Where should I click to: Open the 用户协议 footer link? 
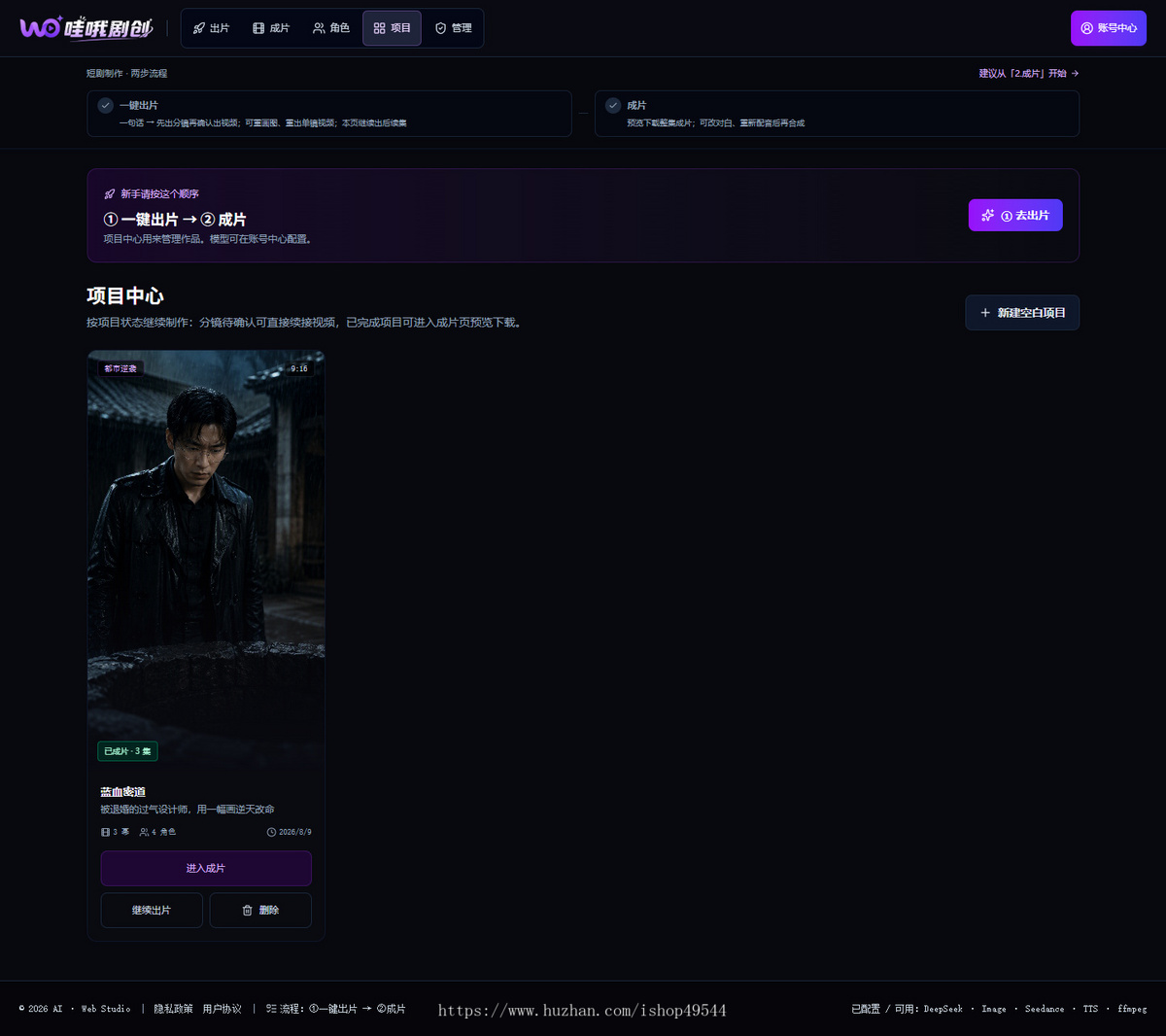tap(222, 1009)
